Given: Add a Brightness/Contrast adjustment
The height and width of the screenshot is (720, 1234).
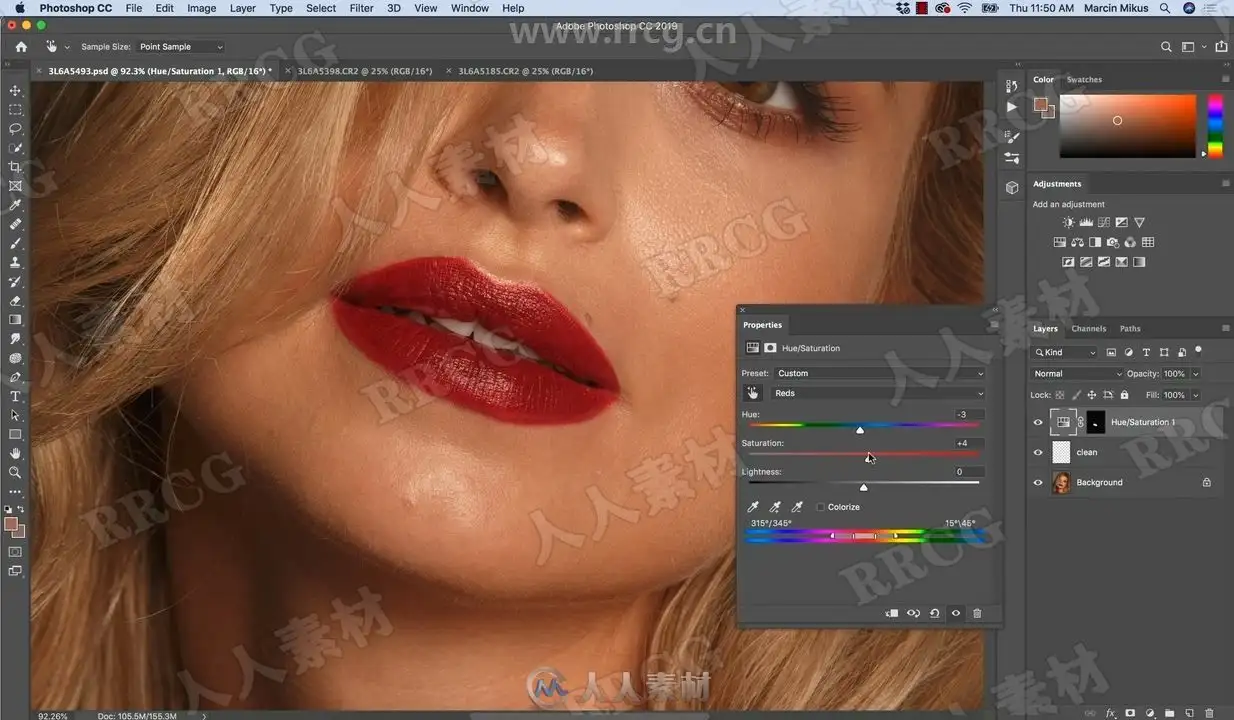Looking at the screenshot, I should (1068, 222).
